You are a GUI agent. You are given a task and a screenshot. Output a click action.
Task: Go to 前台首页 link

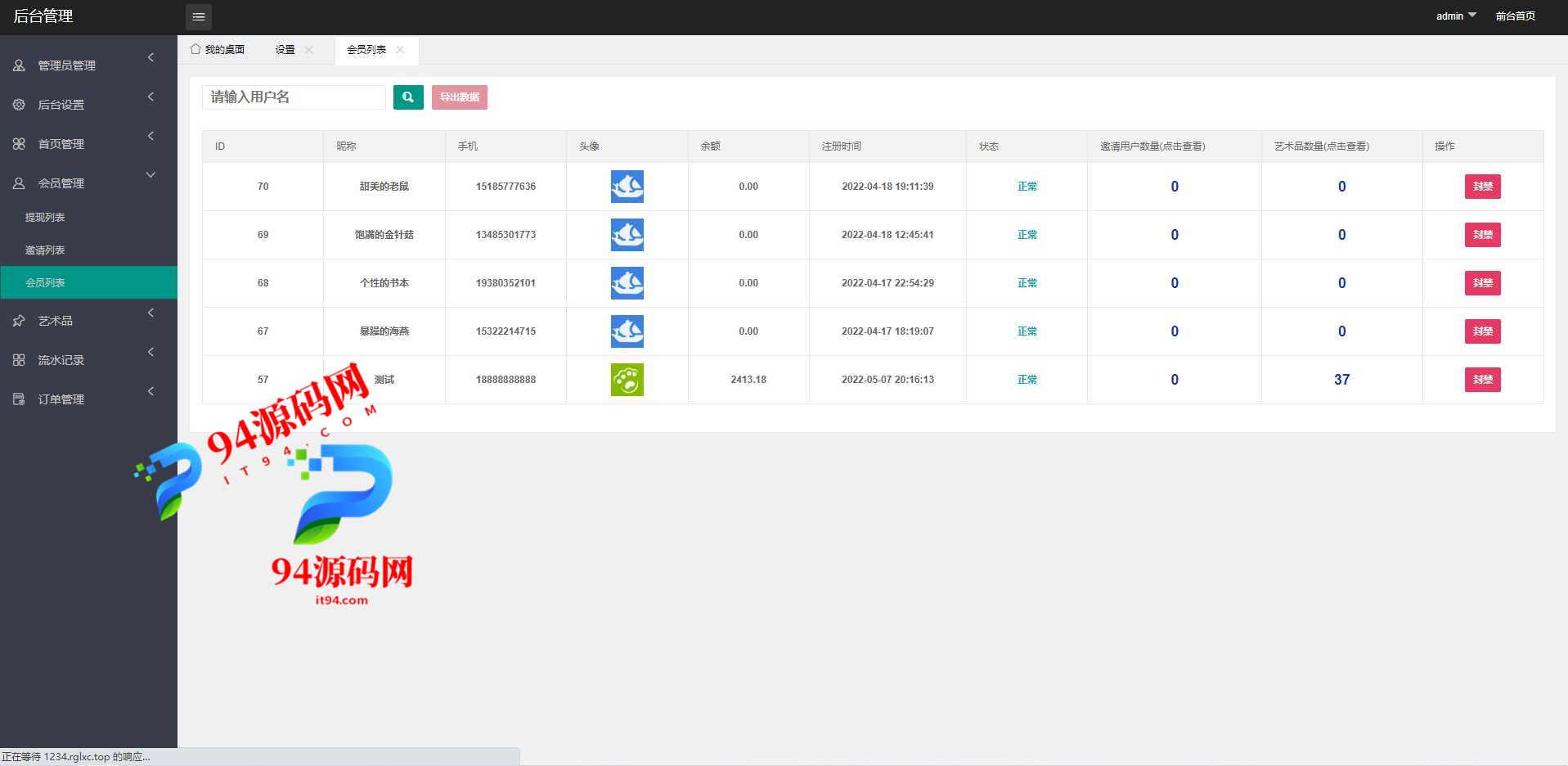[1516, 16]
